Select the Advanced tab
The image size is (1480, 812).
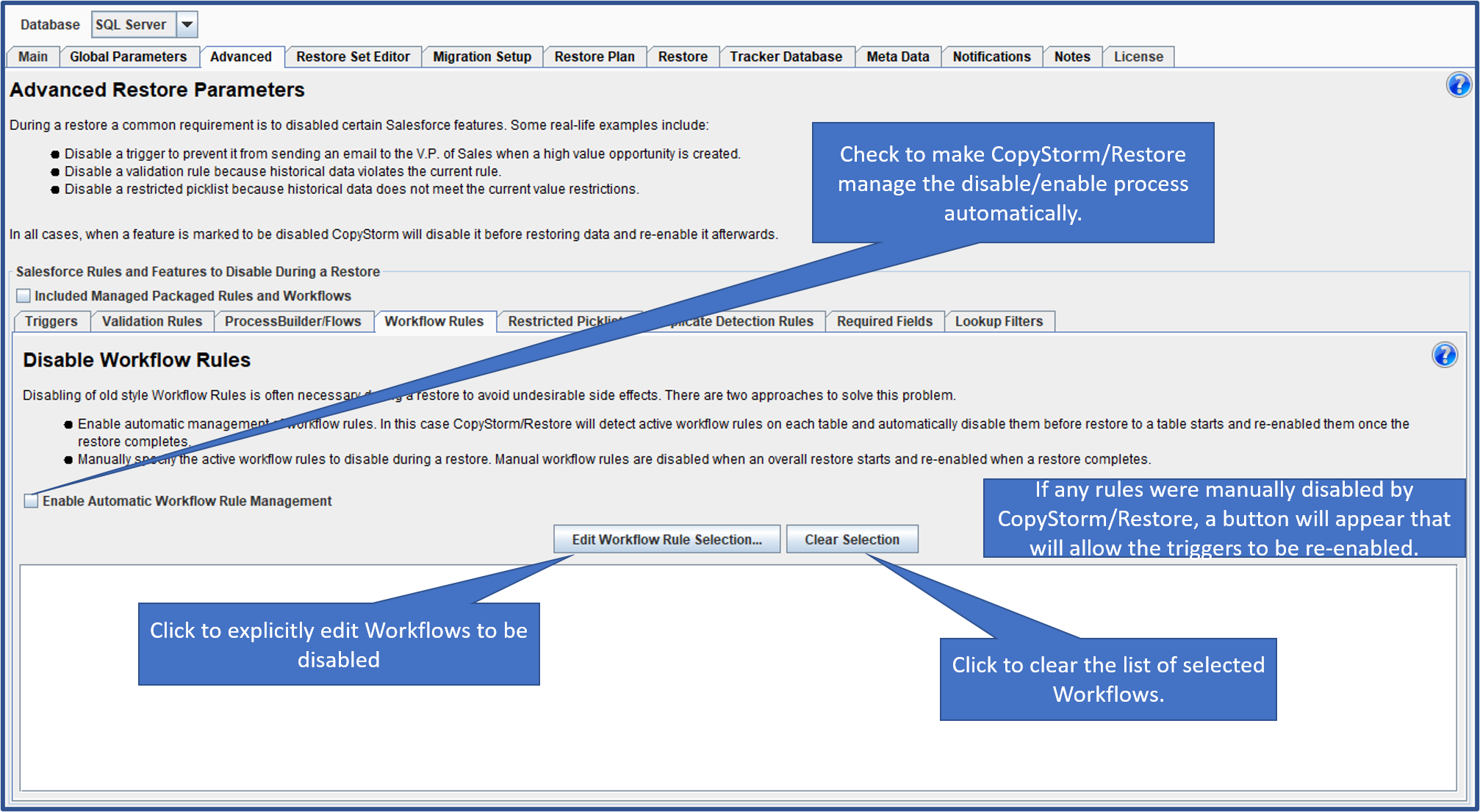[x=241, y=57]
